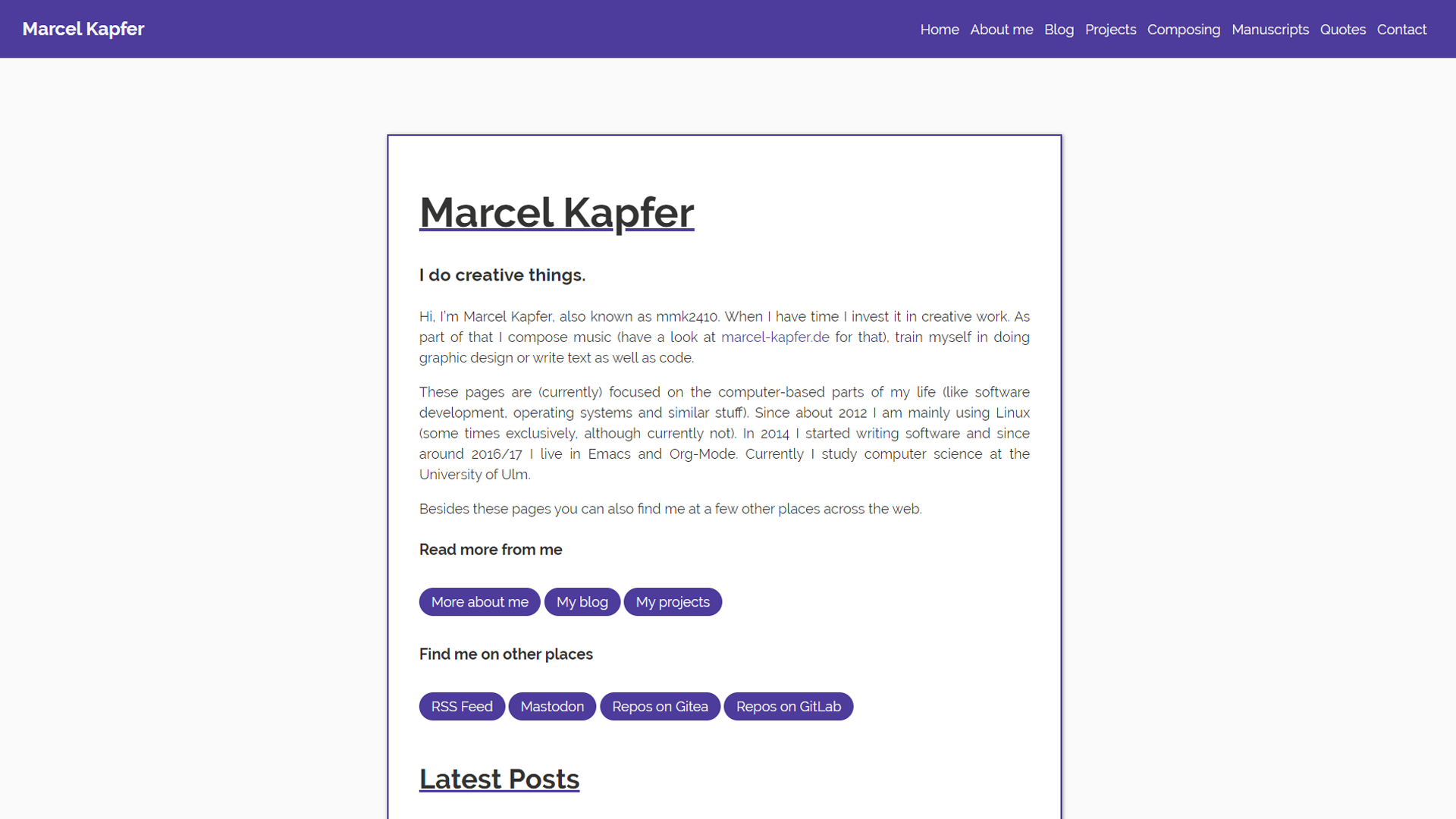Click the marcel-kapfer.de link
Screen dimensions: 1456x819
click(x=774, y=337)
